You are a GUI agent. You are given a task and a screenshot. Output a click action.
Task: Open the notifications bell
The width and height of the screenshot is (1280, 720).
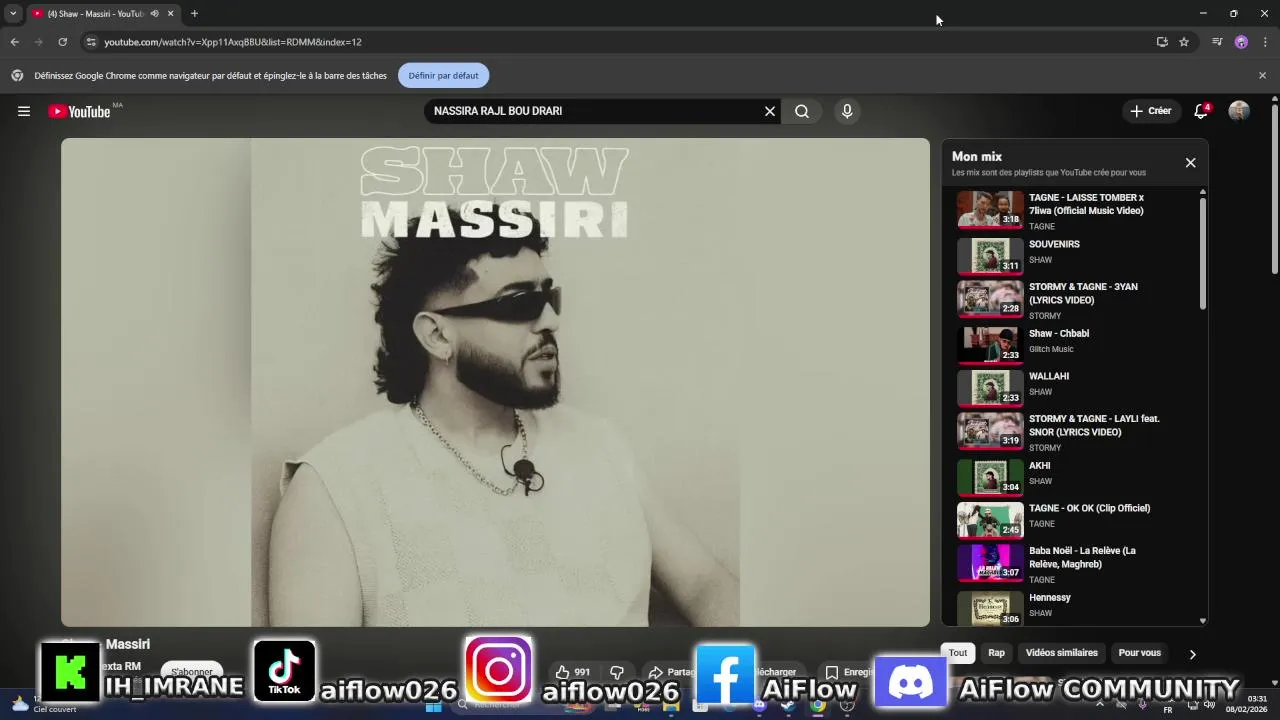(x=1201, y=111)
